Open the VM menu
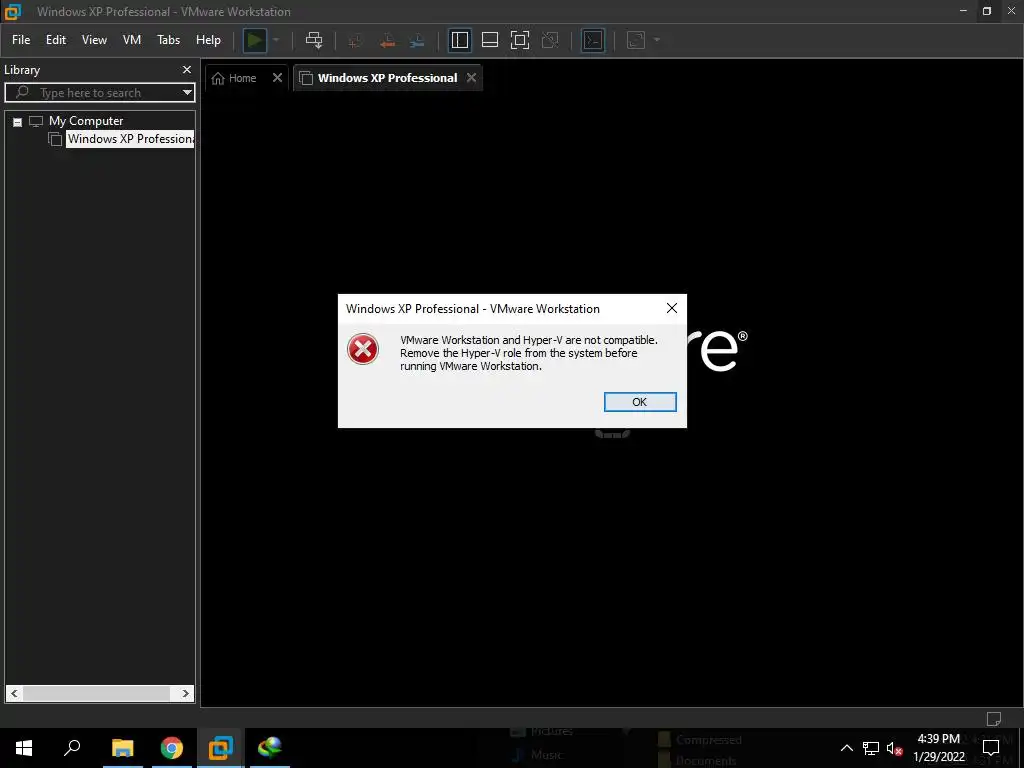1024x768 pixels. click(x=132, y=40)
